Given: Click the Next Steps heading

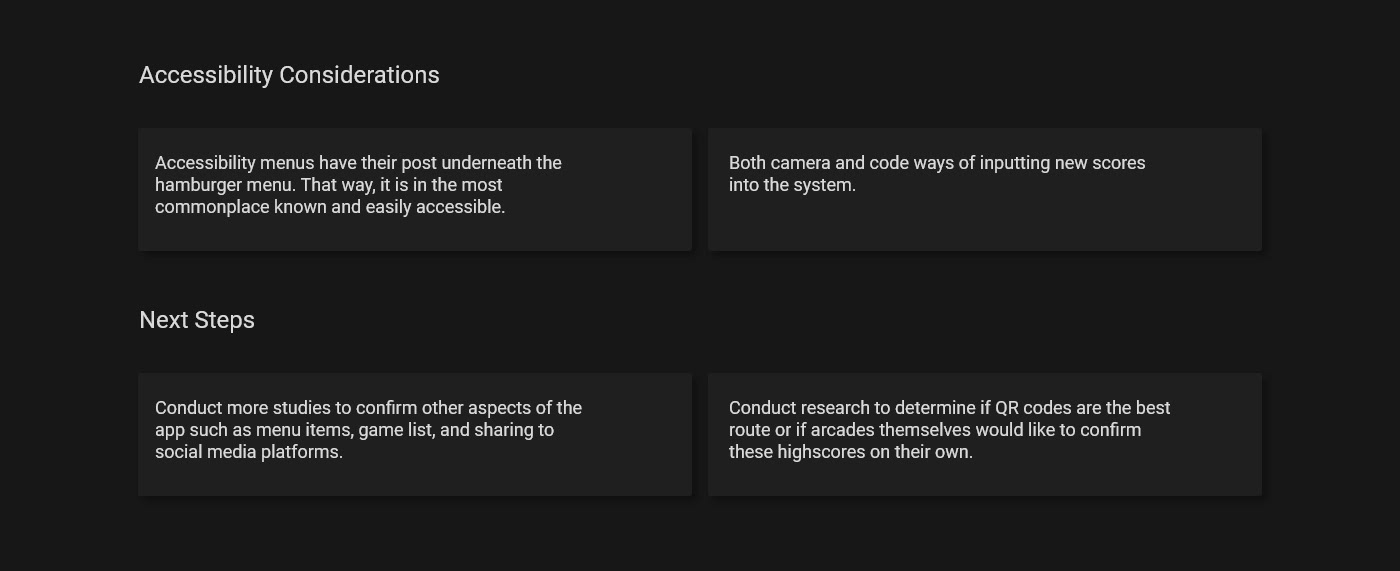Looking at the screenshot, I should pyautogui.click(x=197, y=320).
